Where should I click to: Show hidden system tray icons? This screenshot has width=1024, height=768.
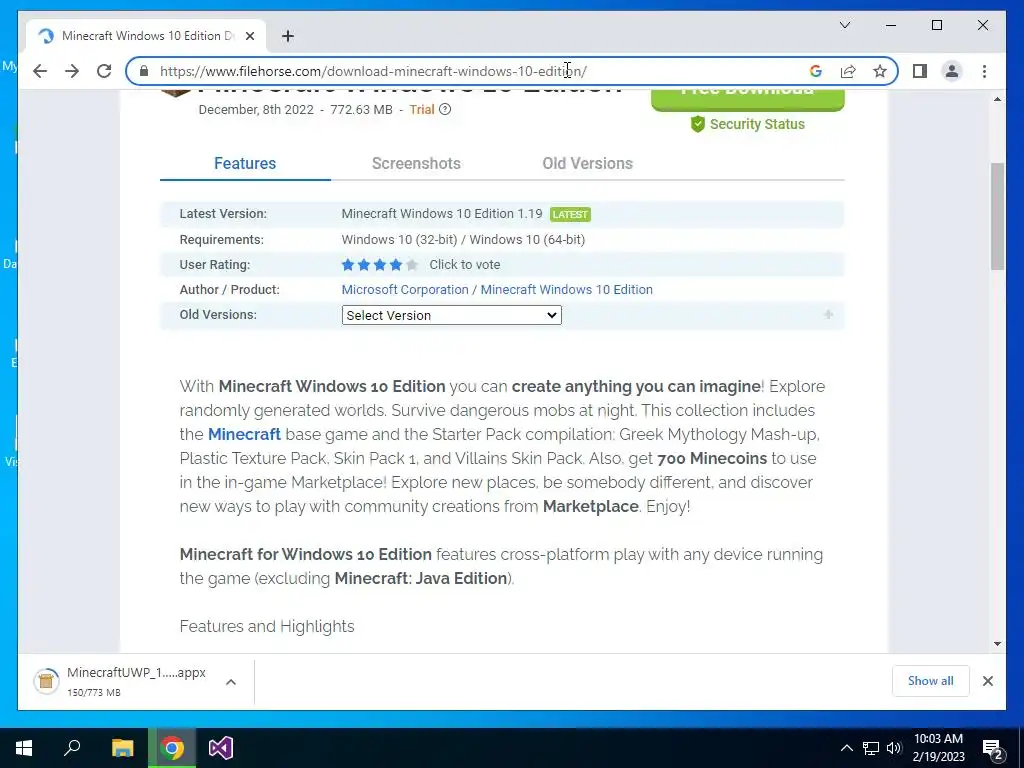[846, 748]
